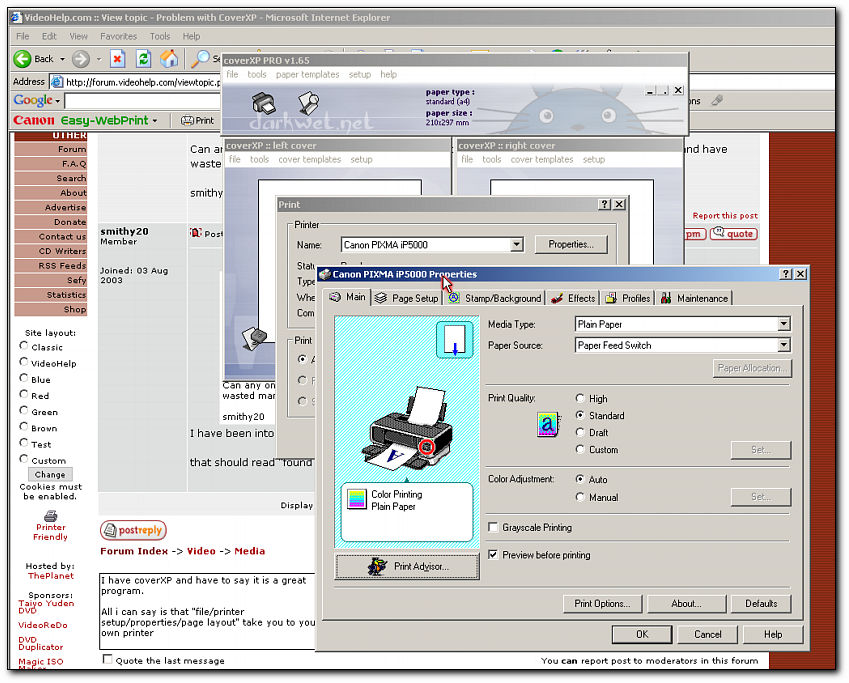Click the Print Advisor button
The width and height of the screenshot is (849, 683).
tap(407, 567)
